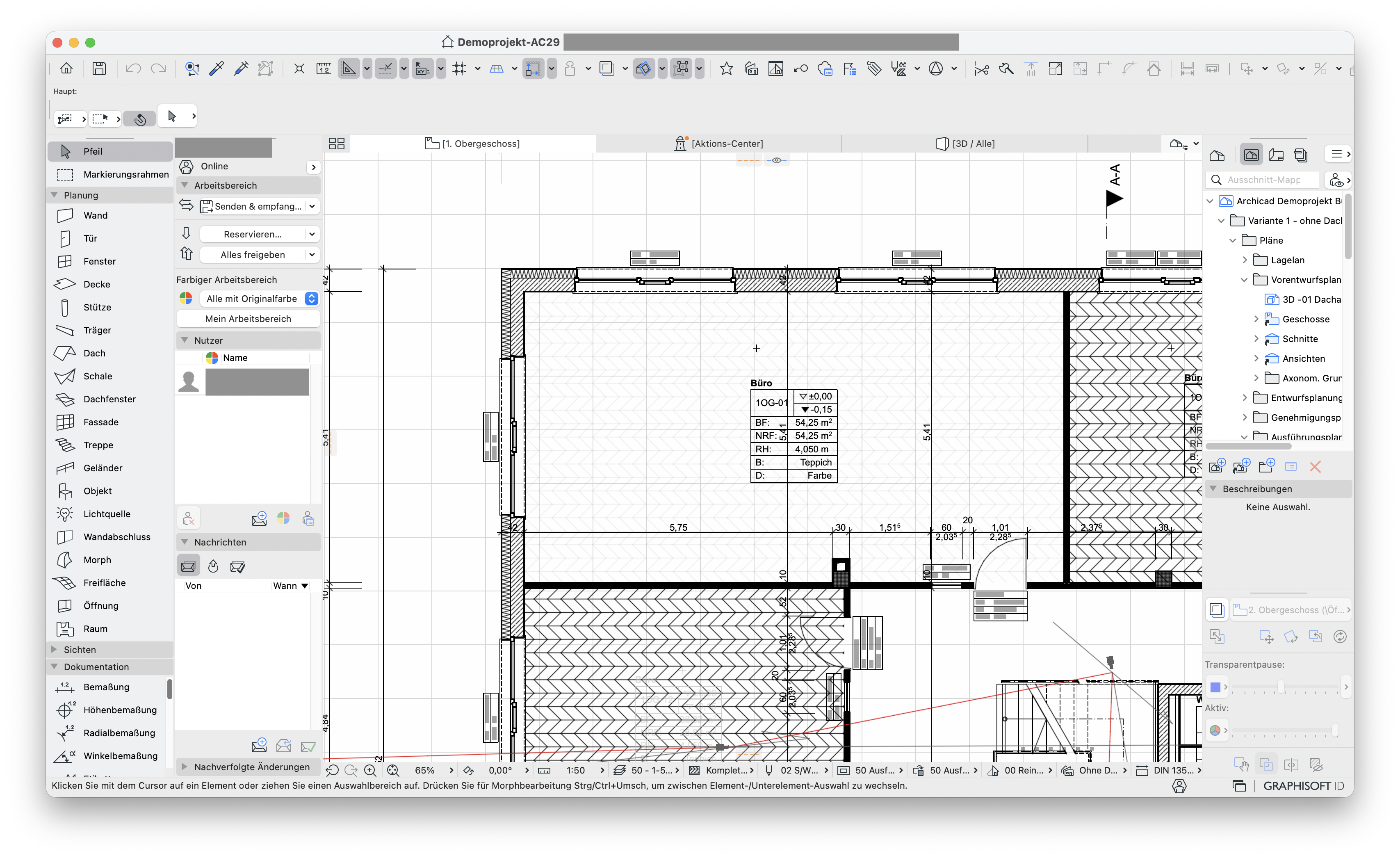Select Ansichten in the Navigator tree
The image size is (1400, 858).
coord(1302,358)
